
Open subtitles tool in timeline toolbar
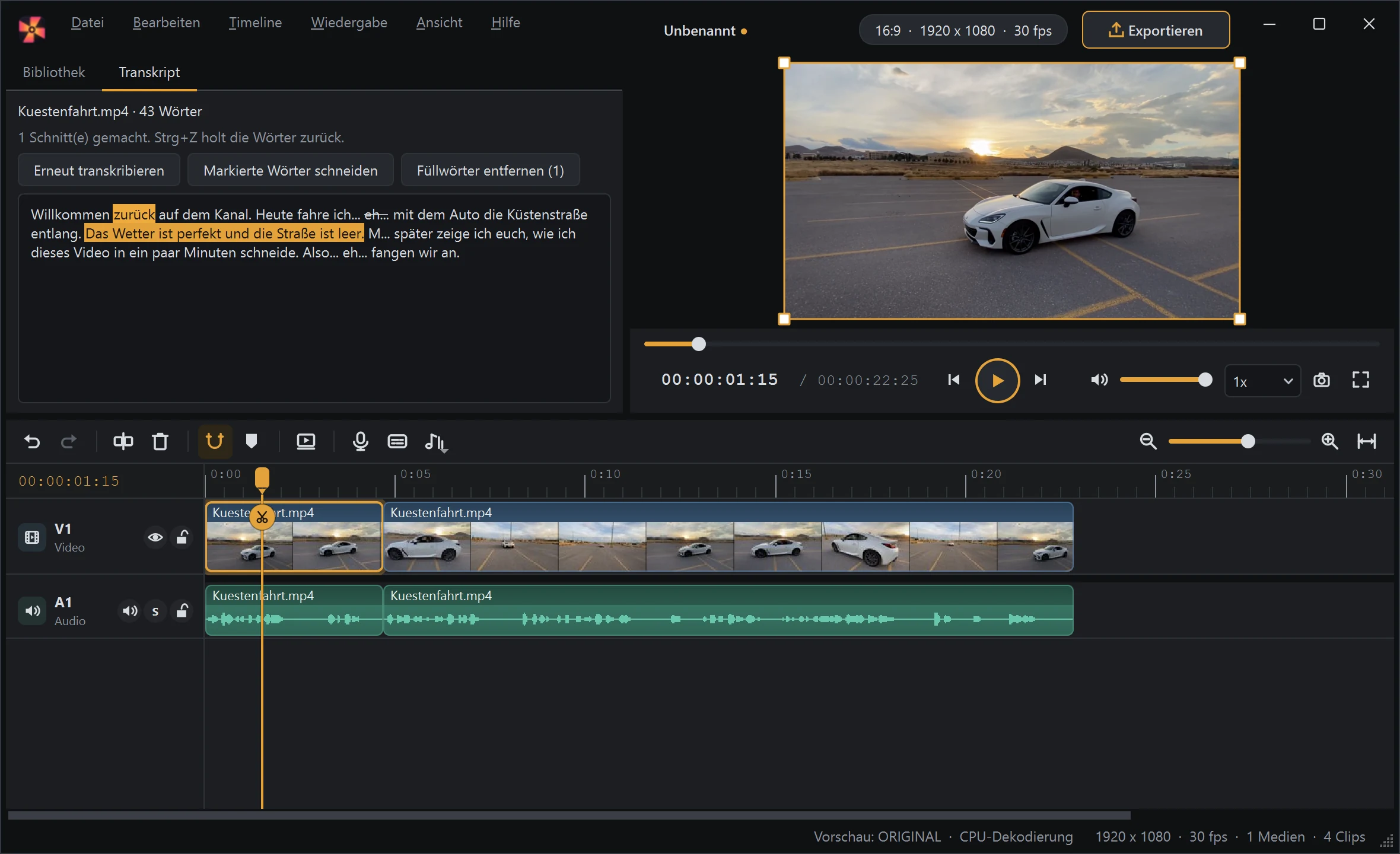click(397, 441)
